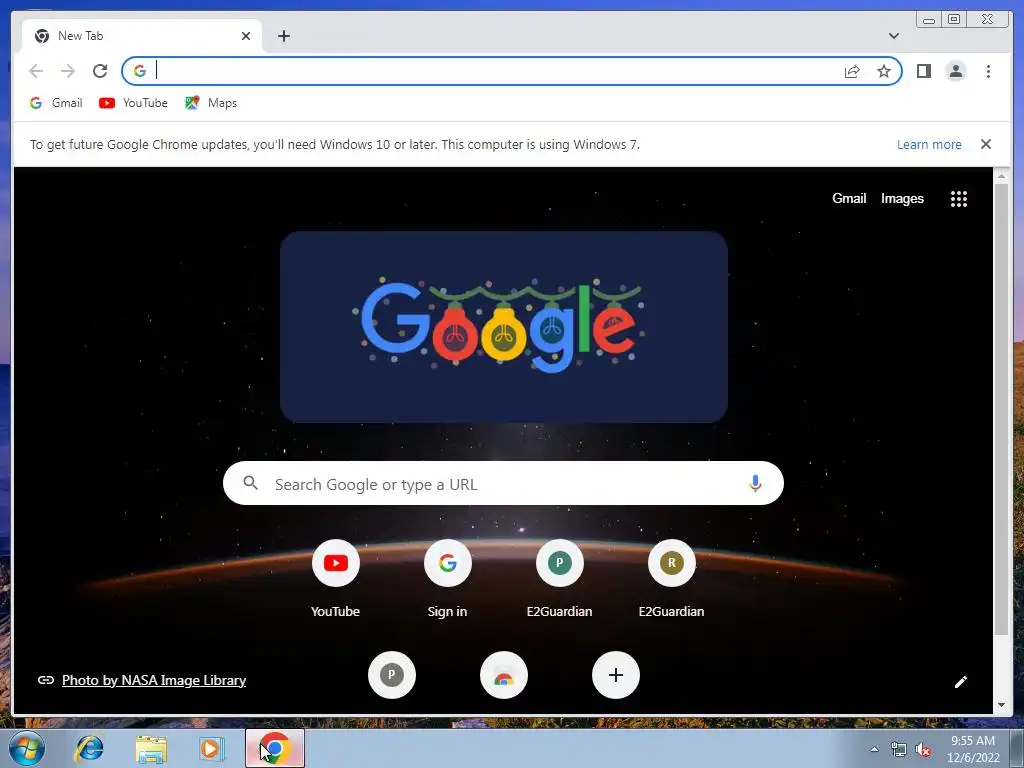Click Learn more about Chrome updates
The width and height of the screenshot is (1024, 768).
929,144
